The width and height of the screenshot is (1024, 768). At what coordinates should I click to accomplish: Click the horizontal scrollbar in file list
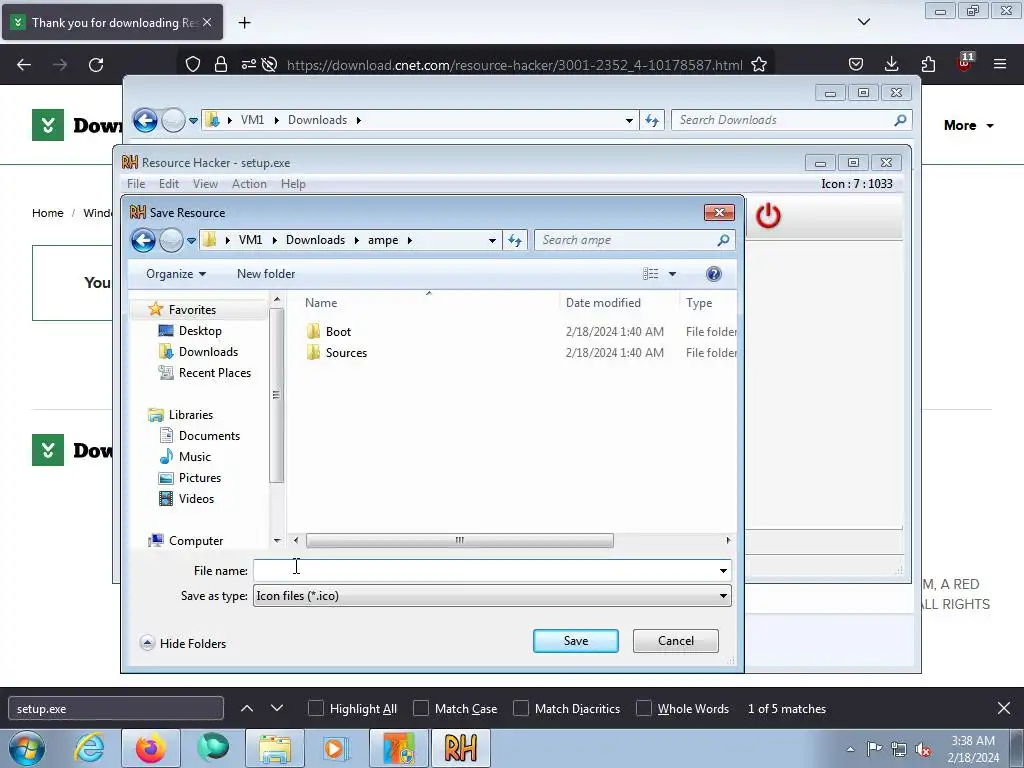[x=459, y=540]
